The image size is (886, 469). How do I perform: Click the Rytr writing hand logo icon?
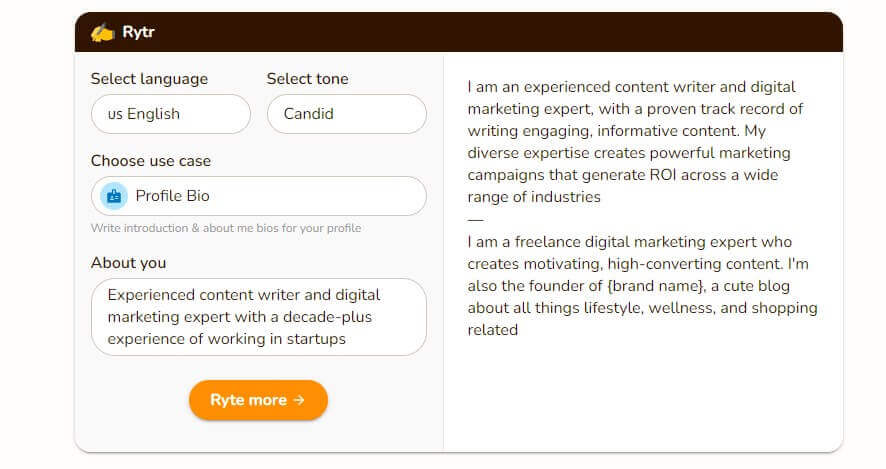pos(102,32)
